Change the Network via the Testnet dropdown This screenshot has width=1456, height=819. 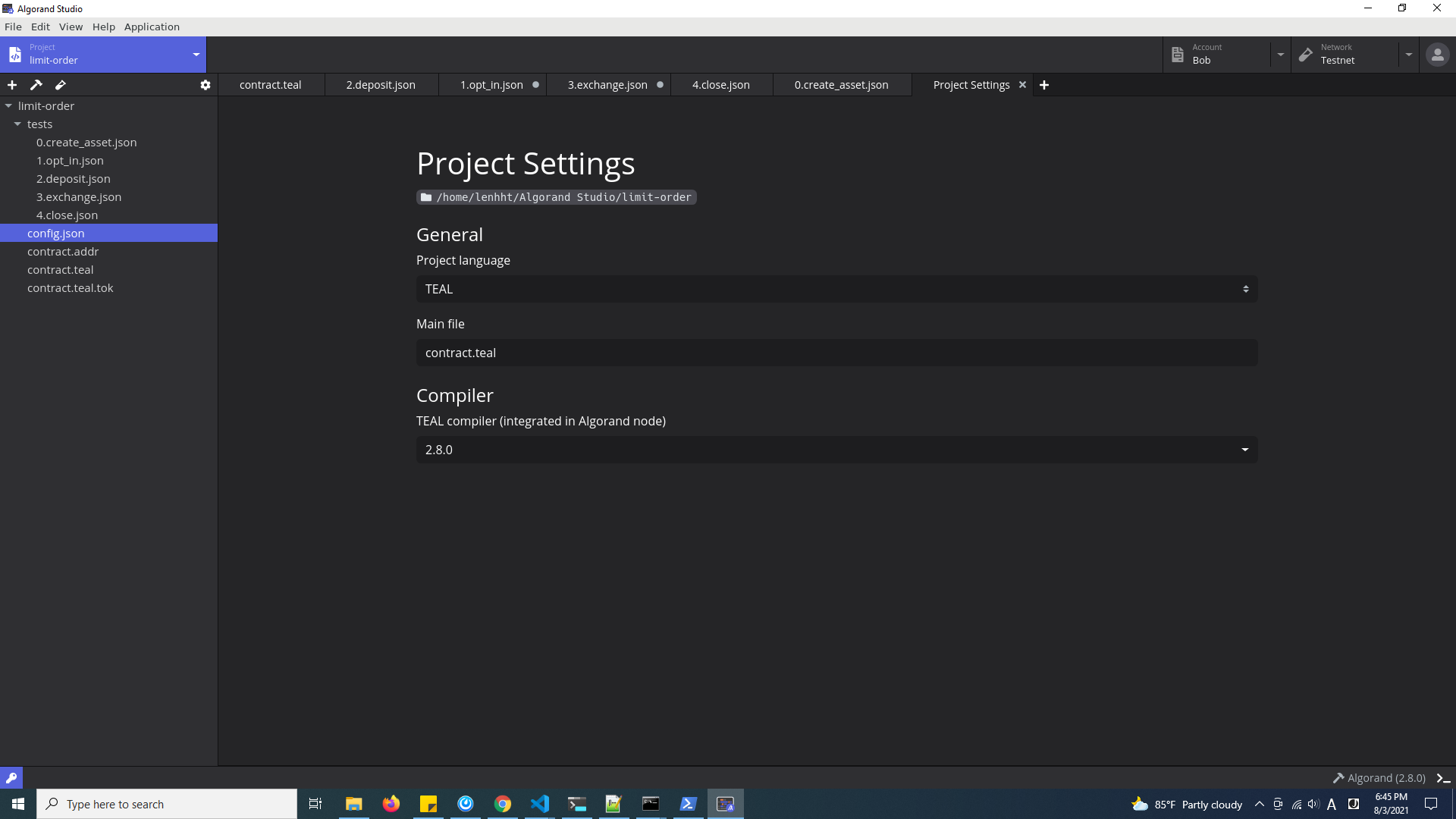(x=1409, y=55)
